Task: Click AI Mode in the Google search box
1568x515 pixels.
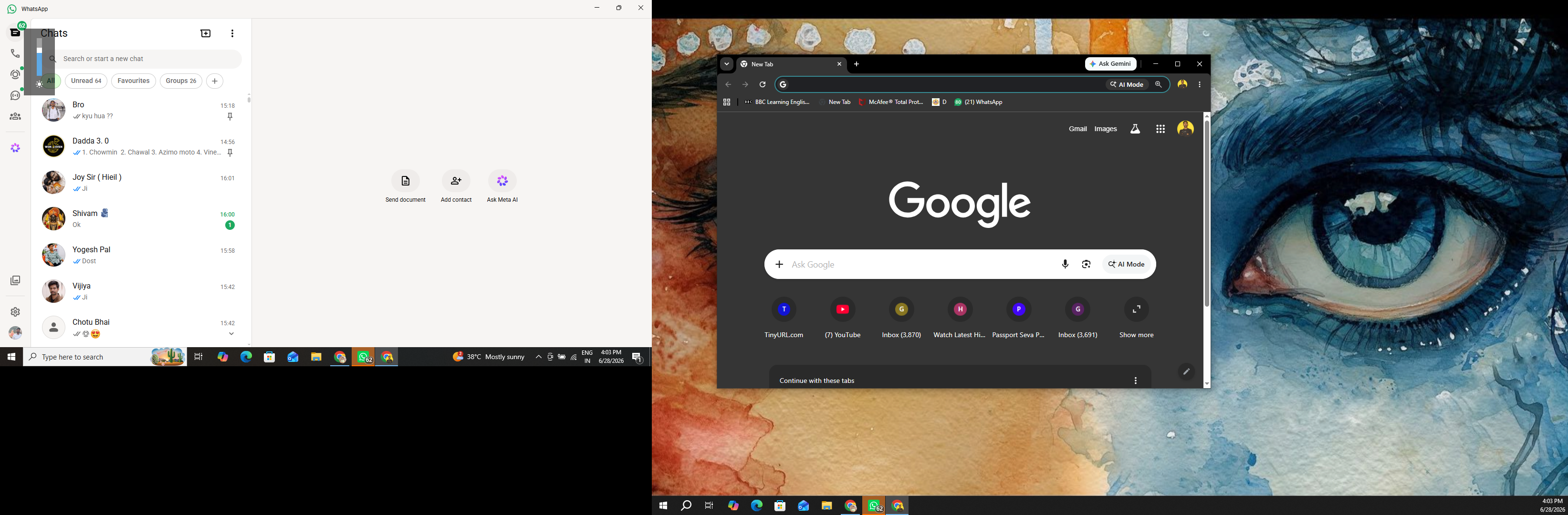Action: [x=1127, y=265]
